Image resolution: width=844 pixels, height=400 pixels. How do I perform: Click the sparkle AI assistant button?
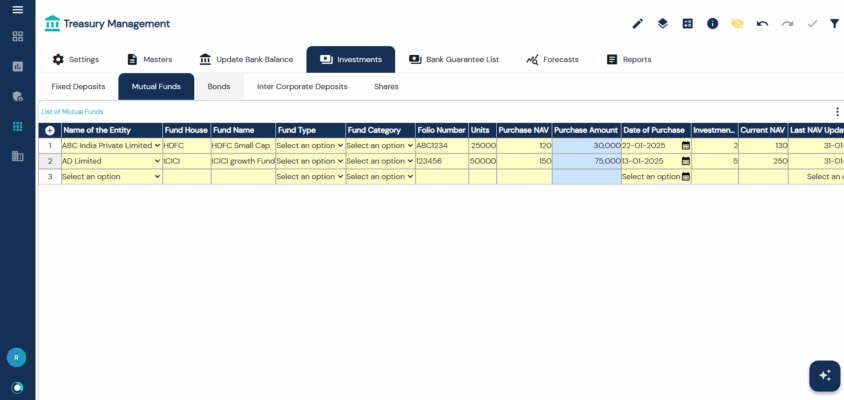[824, 375]
